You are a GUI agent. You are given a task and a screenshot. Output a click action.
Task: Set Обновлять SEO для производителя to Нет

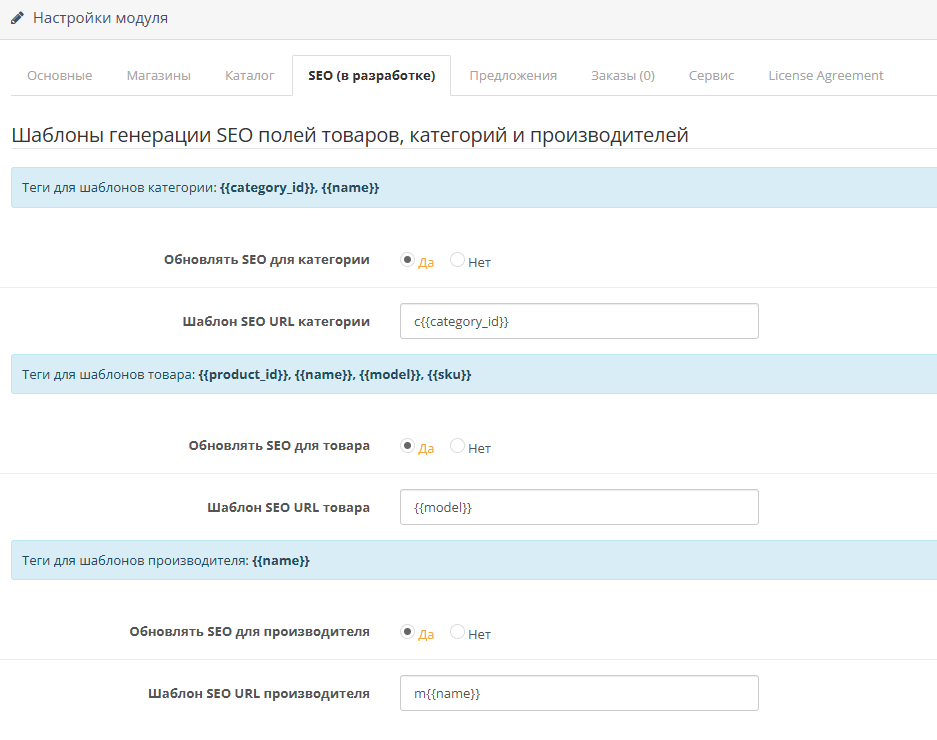pyautogui.click(x=457, y=632)
